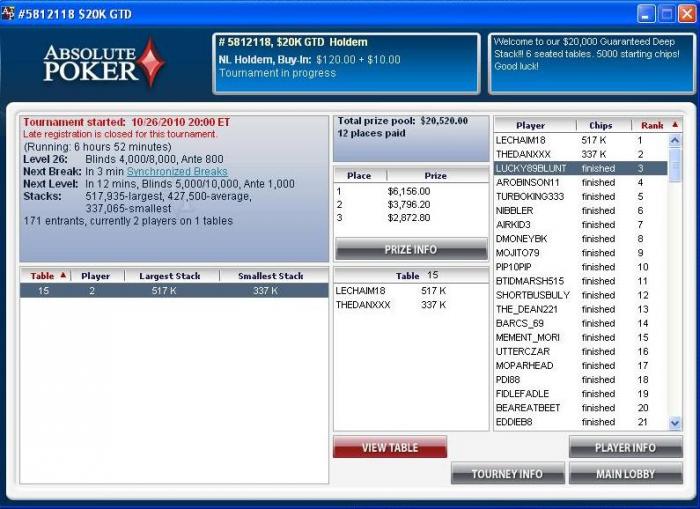Click the third place prize $2,872.80

click(409, 218)
